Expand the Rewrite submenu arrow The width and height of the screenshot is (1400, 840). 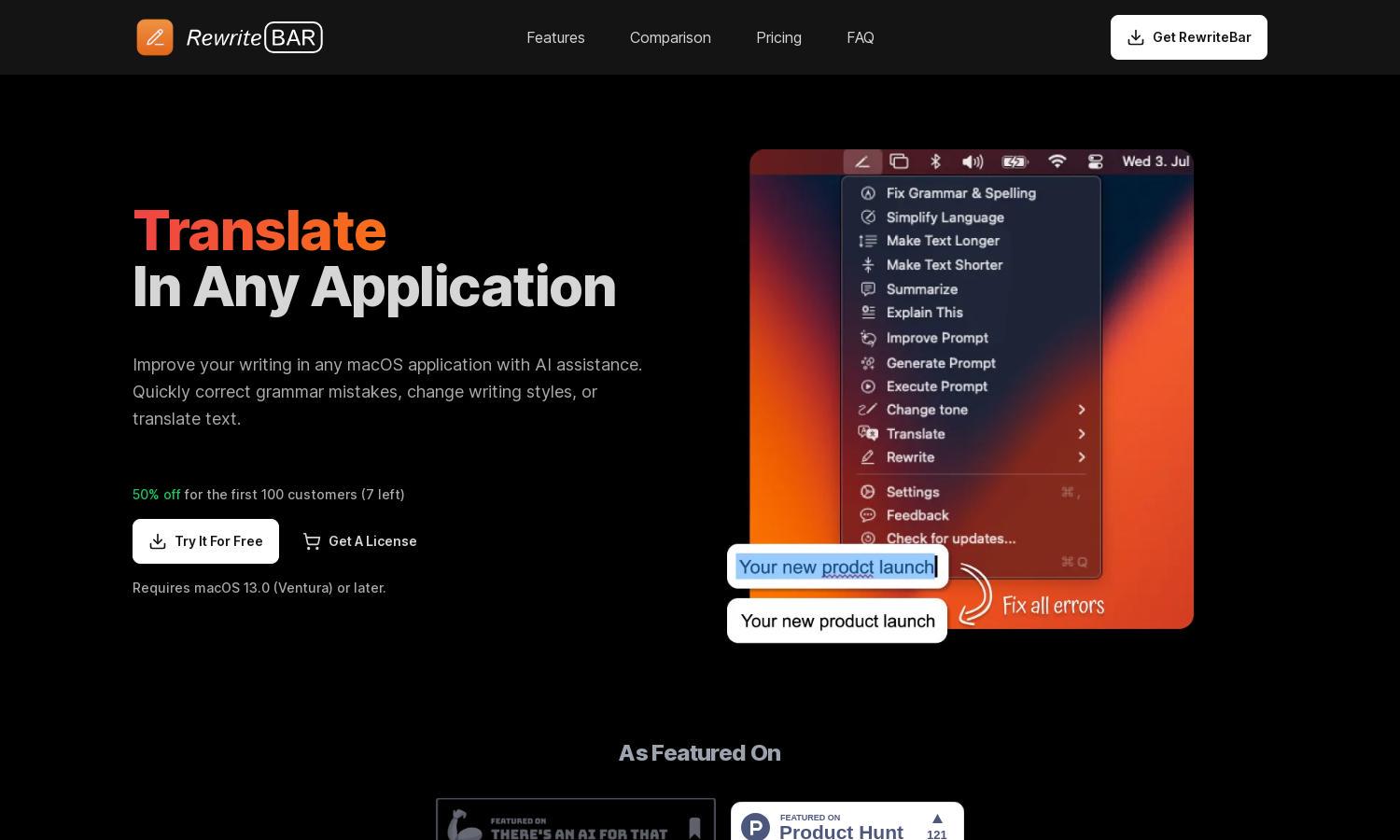tap(1082, 457)
